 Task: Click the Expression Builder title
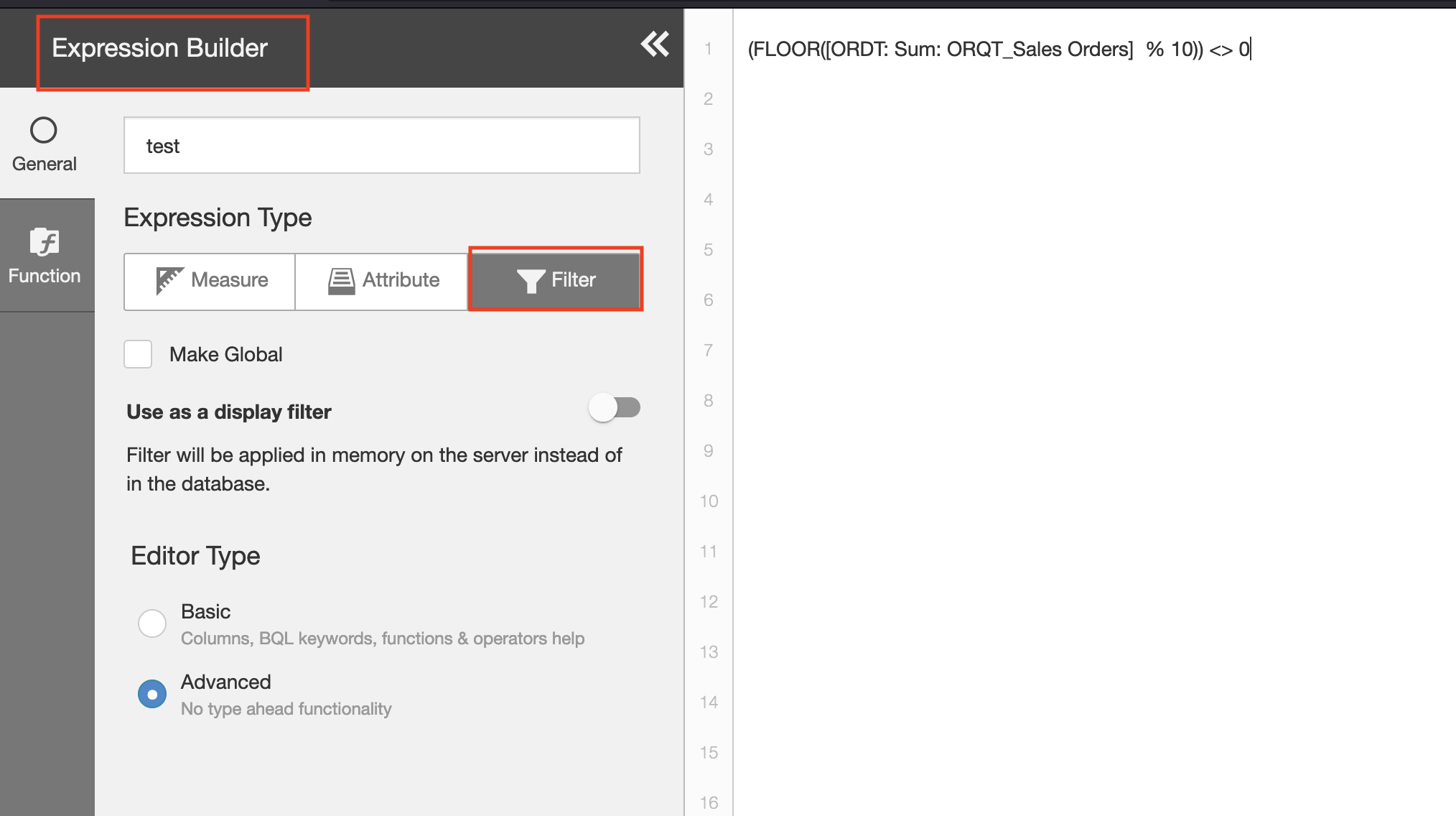click(159, 48)
